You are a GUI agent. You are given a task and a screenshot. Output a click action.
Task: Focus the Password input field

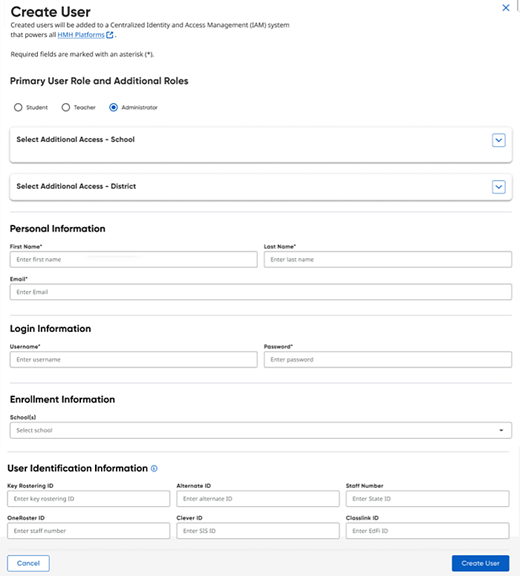tap(388, 360)
